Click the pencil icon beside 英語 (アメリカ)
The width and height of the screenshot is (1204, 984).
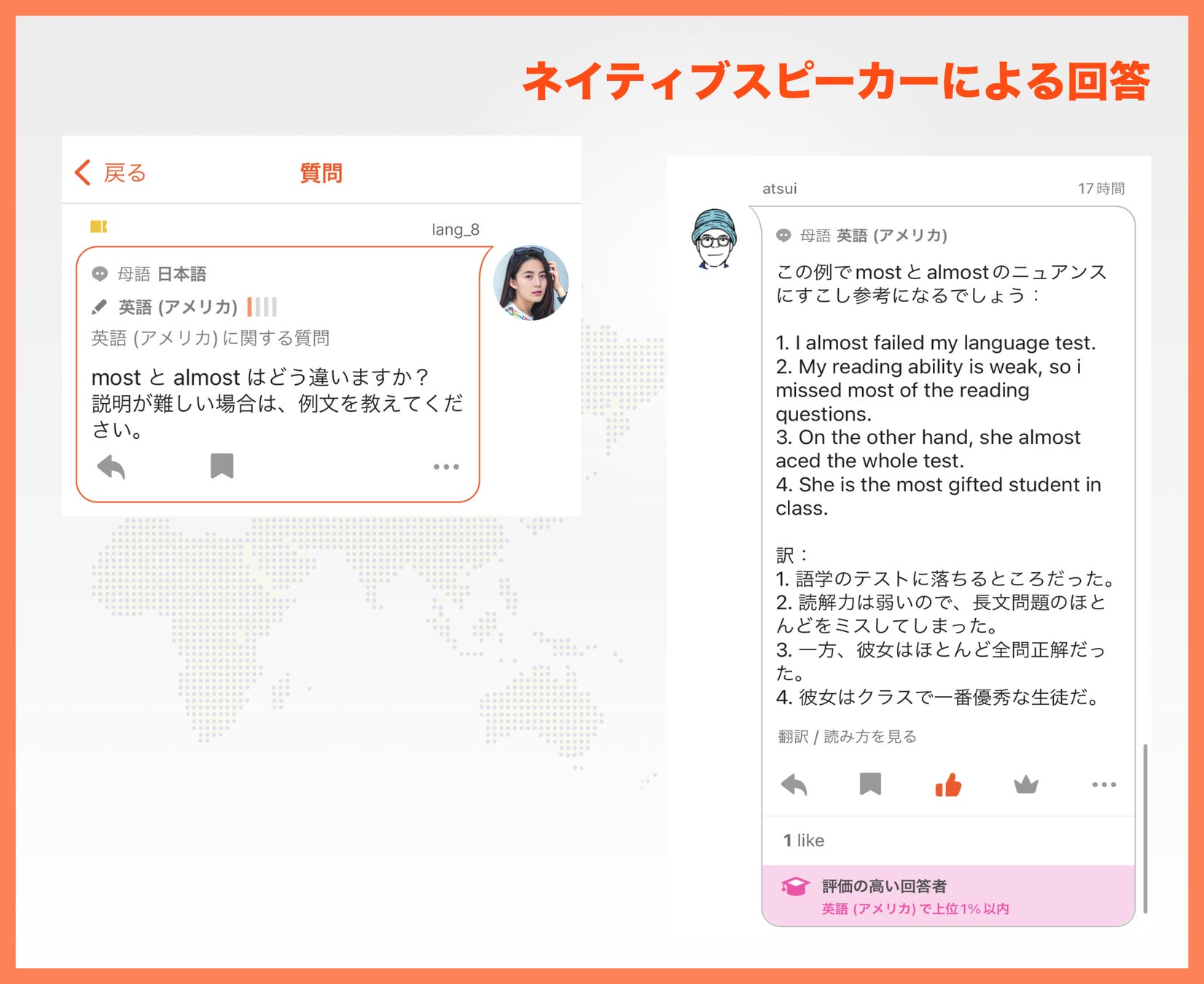click(99, 307)
